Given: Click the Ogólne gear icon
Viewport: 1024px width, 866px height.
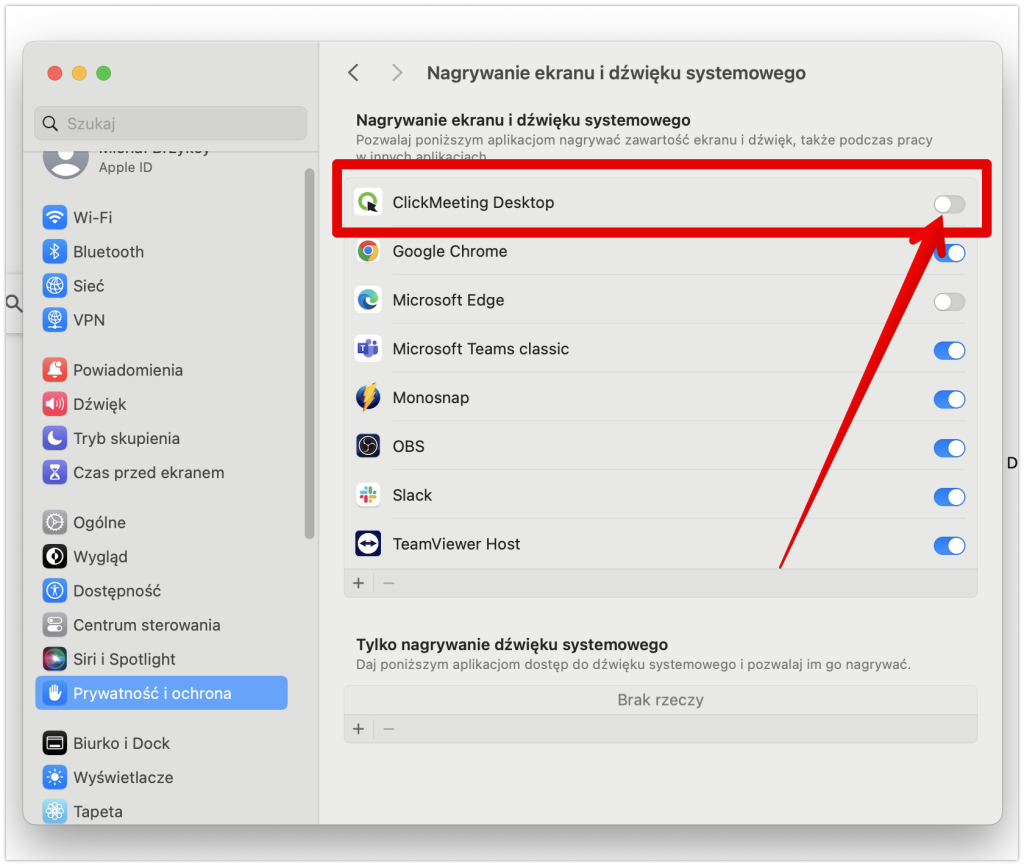Looking at the screenshot, I should (x=55, y=522).
